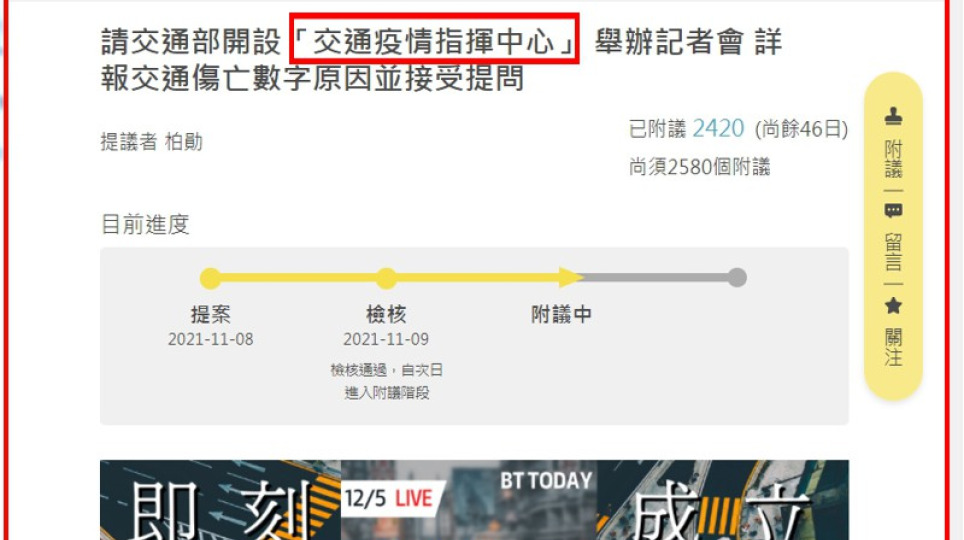
Task: Click the 提案 progress dot
Action: click(210, 278)
